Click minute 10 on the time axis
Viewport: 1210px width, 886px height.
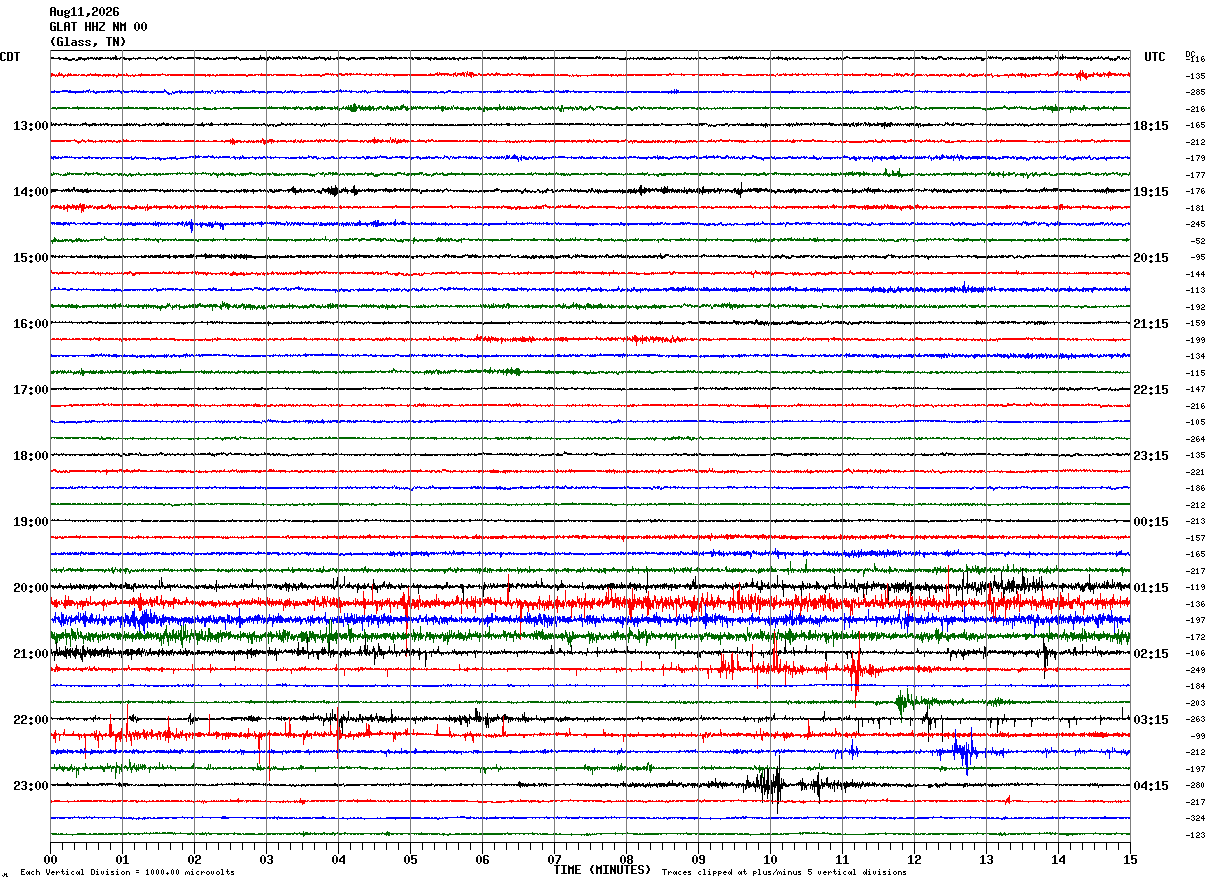(x=770, y=859)
